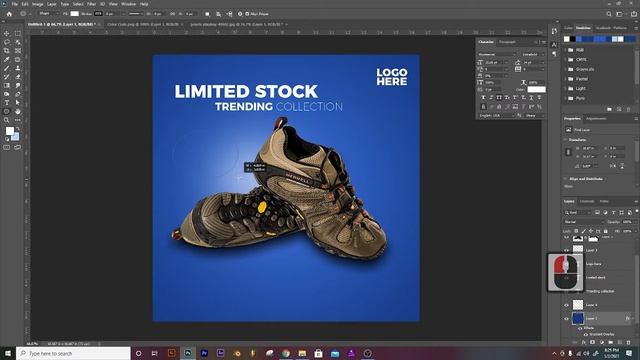
Task: Toggle Gradient Overlay effect visibility
Action: (x=585, y=334)
